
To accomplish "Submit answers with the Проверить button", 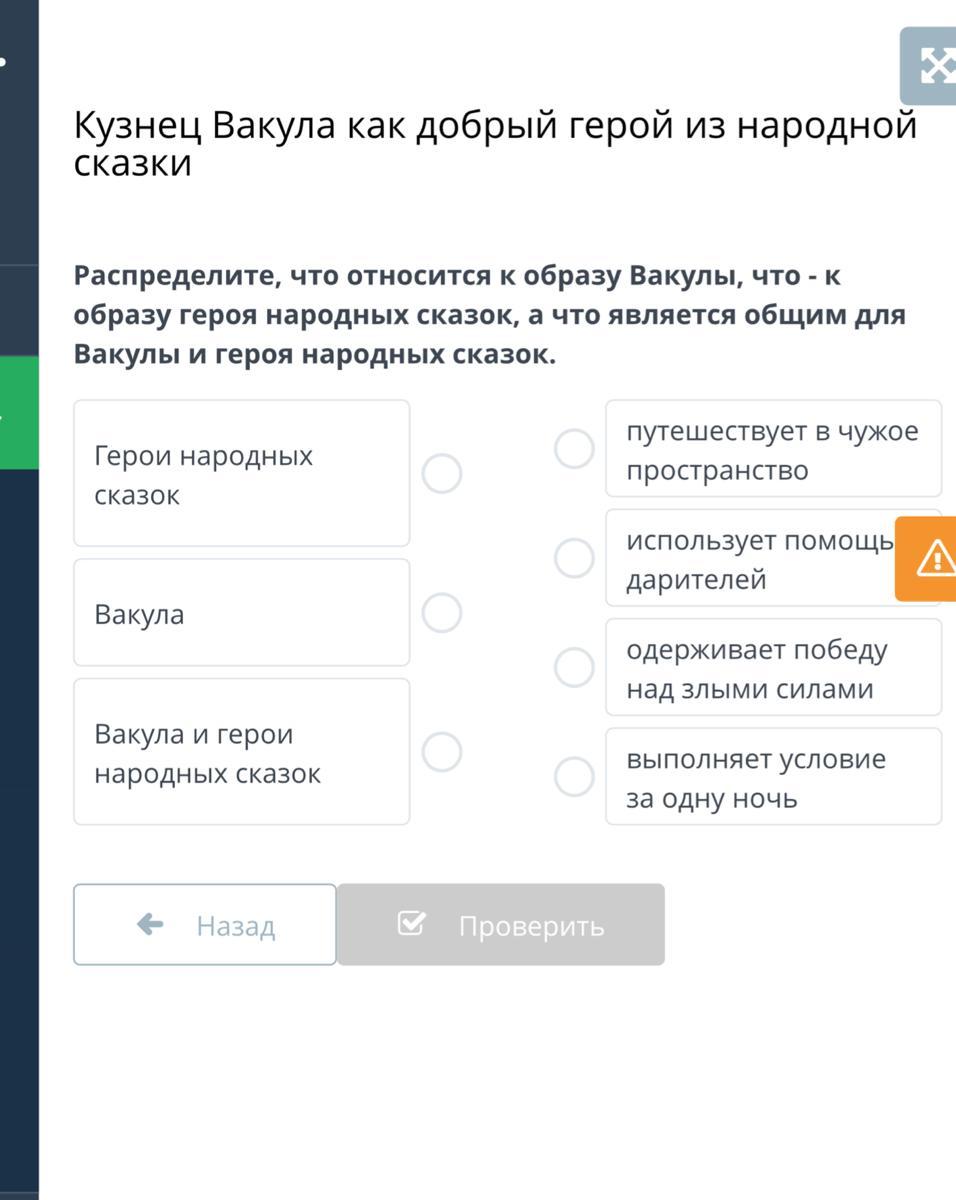I will click(x=501, y=924).
